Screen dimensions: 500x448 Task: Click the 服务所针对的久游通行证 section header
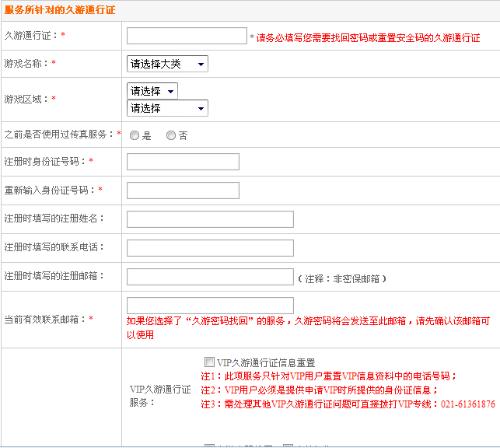60,10
